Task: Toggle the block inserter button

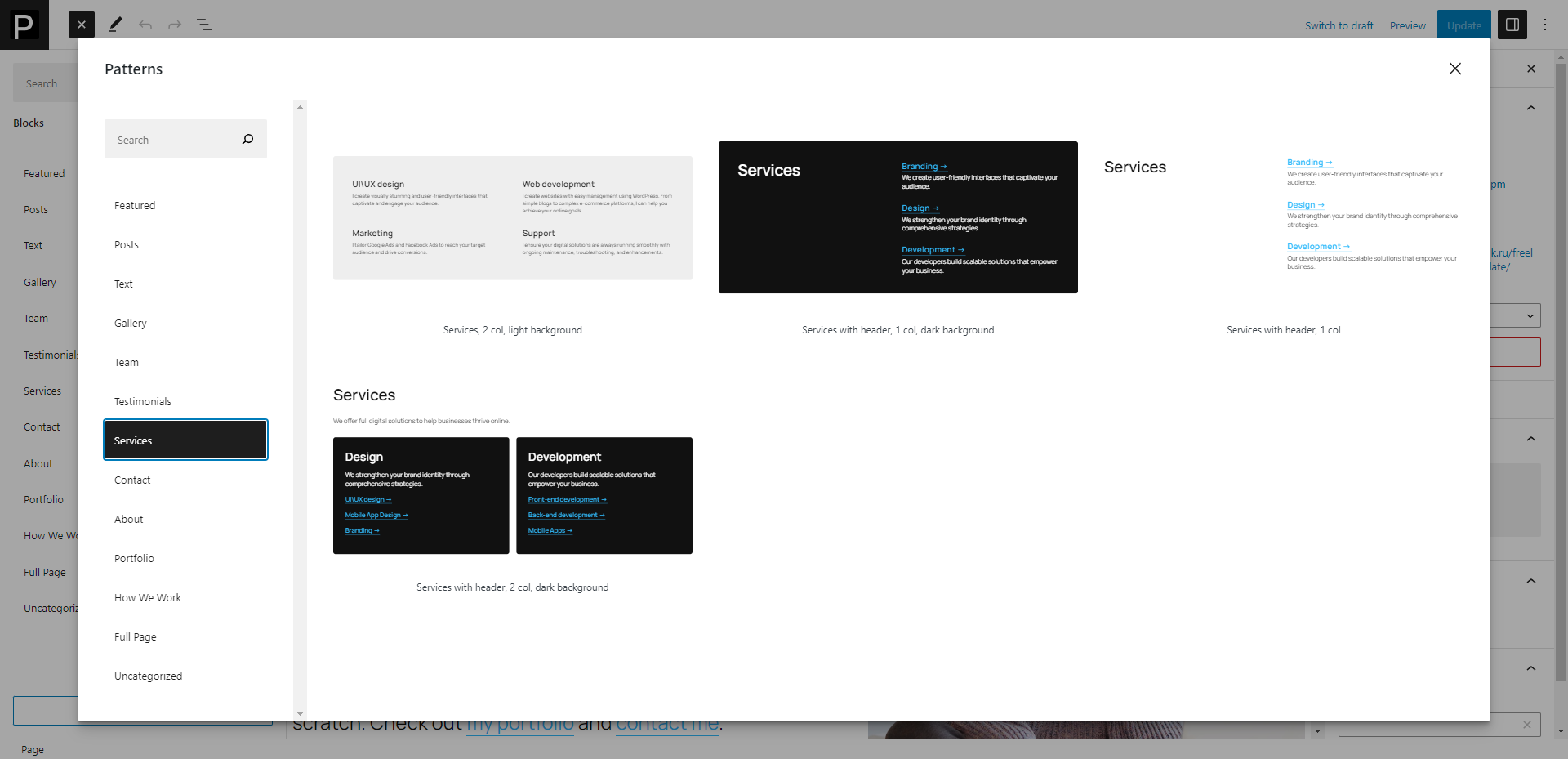Action: tap(82, 25)
